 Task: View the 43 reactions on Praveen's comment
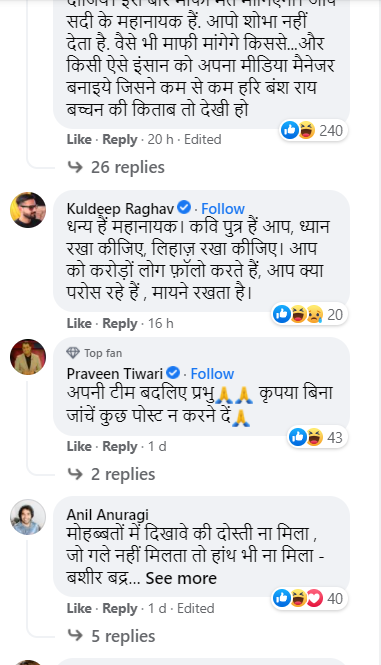(x=318, y=438)
